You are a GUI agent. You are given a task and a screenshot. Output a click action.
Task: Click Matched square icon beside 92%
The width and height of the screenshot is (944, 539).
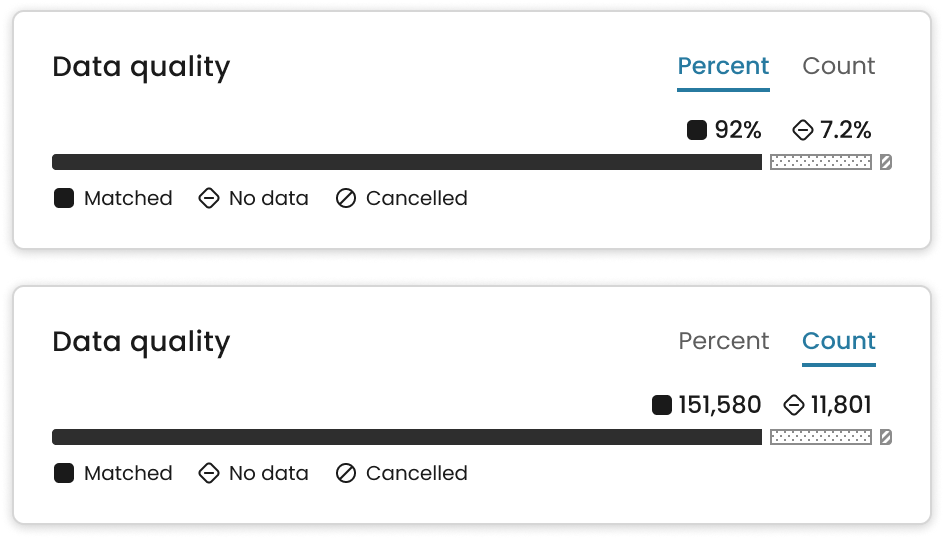point(697,130)
